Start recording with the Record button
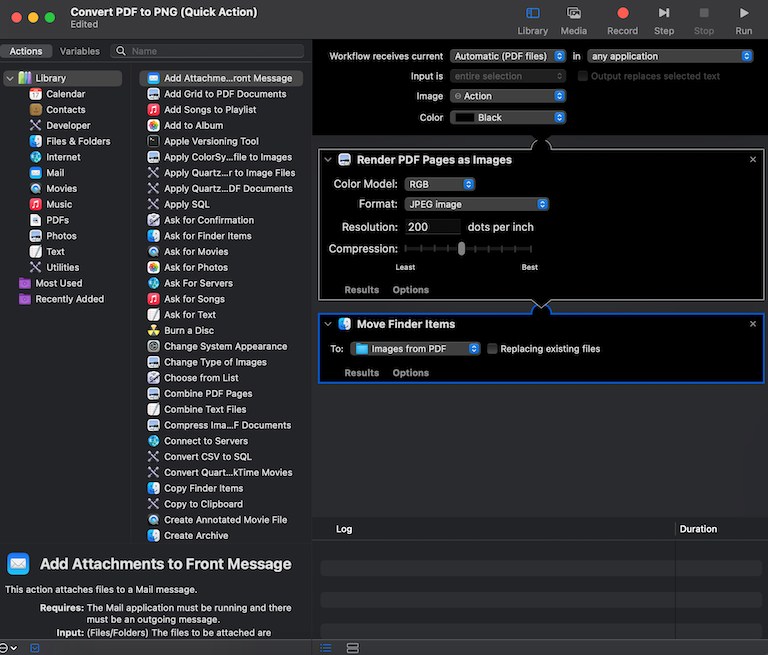 (x=623, y=13)
